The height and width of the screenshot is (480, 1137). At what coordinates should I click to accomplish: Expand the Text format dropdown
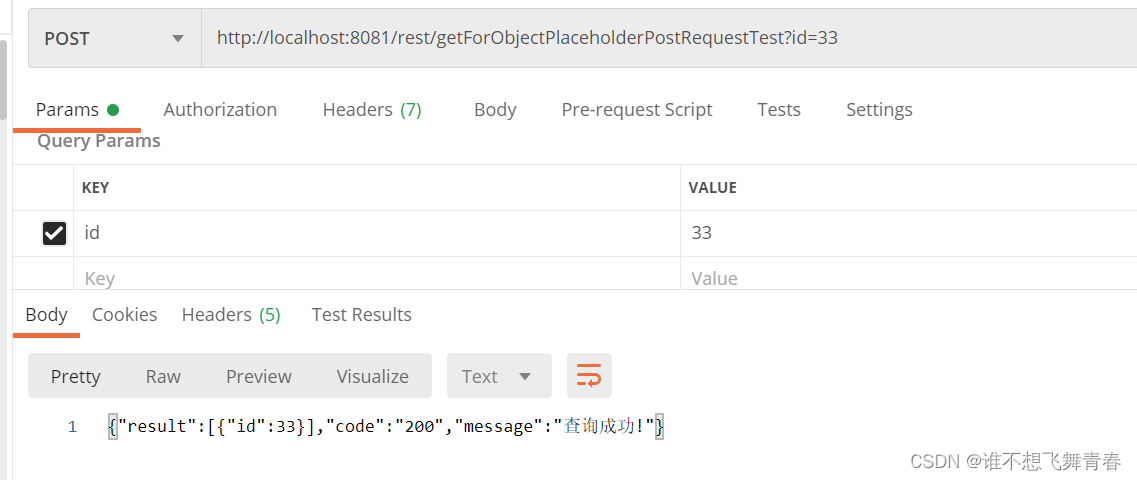[499, 376]
